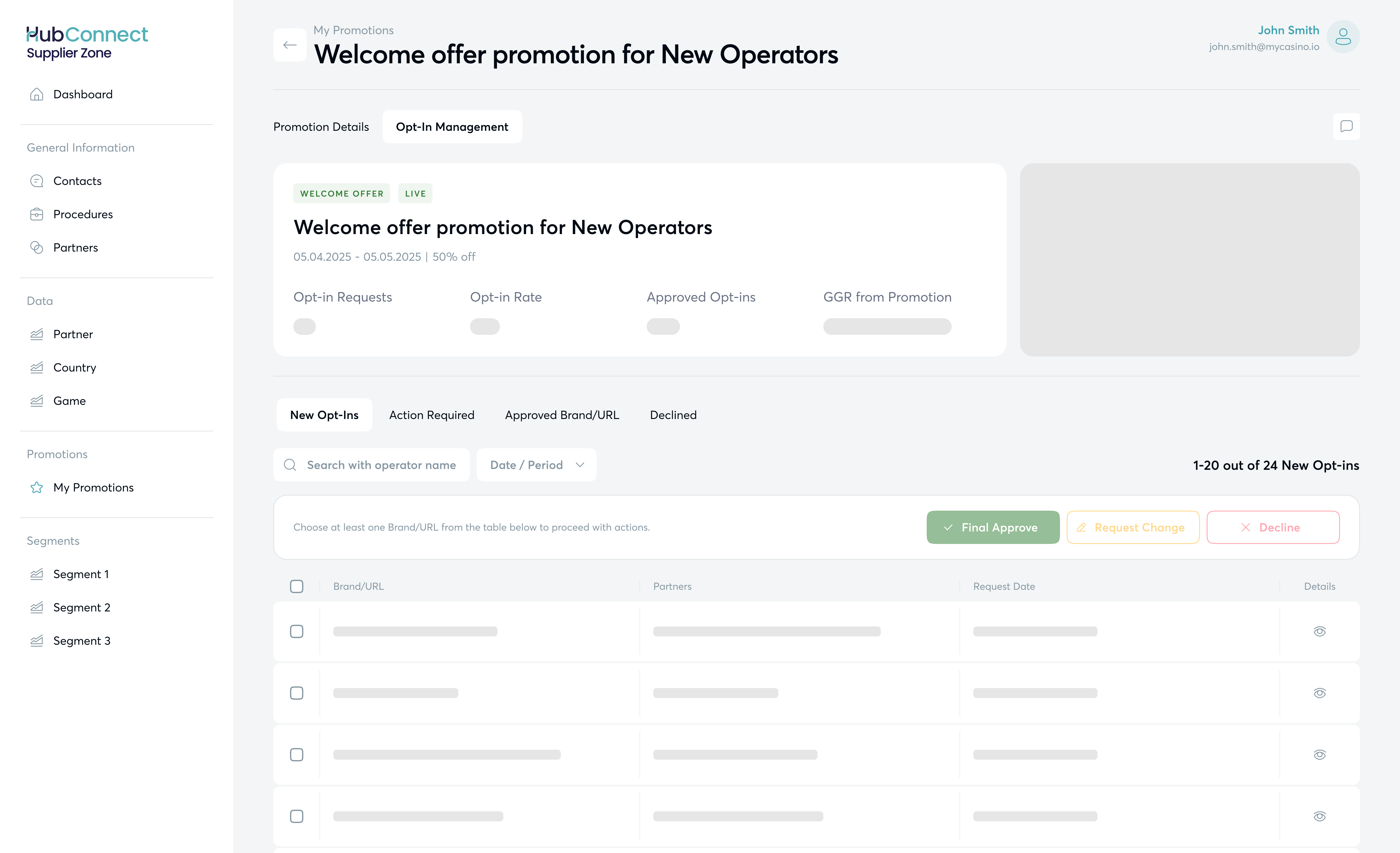Viewport: 1400px width, 853px height.
Task: Click the user profile avatar icon
Action: pyautogui.click(x=1342, y=37)
